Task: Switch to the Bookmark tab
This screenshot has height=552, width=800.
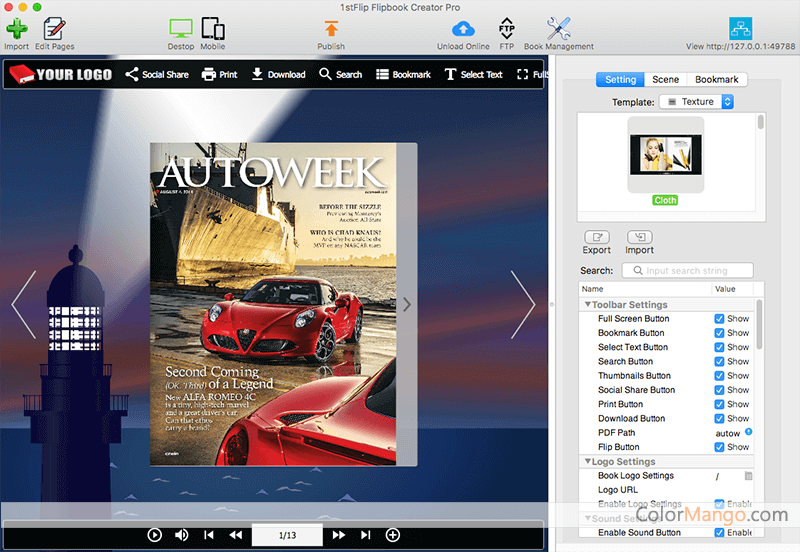Action: tap(716, 80)
